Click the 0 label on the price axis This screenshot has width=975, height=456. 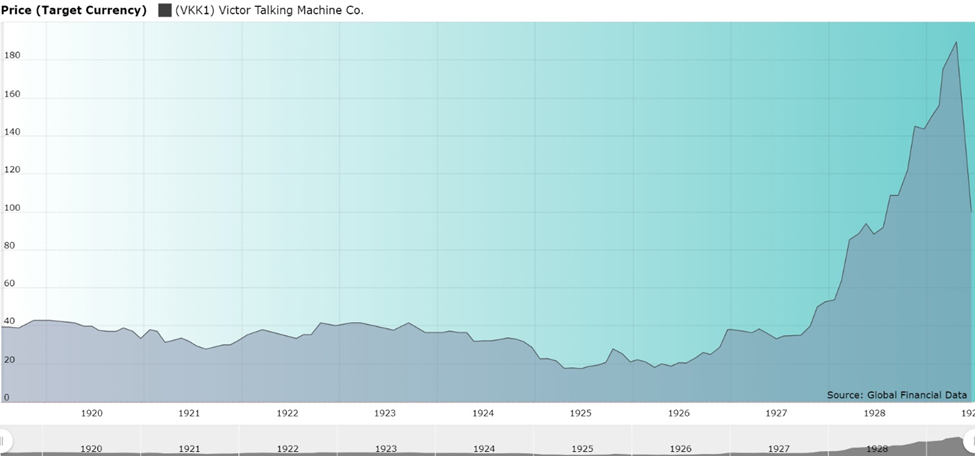pyautogui.click(x=5, y=397)
